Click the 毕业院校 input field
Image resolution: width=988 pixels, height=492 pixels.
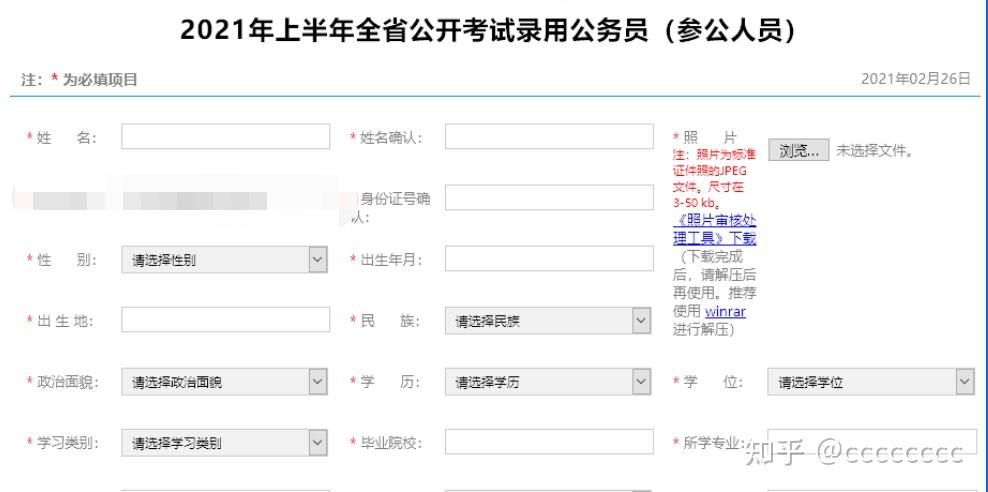click(549, 442)
